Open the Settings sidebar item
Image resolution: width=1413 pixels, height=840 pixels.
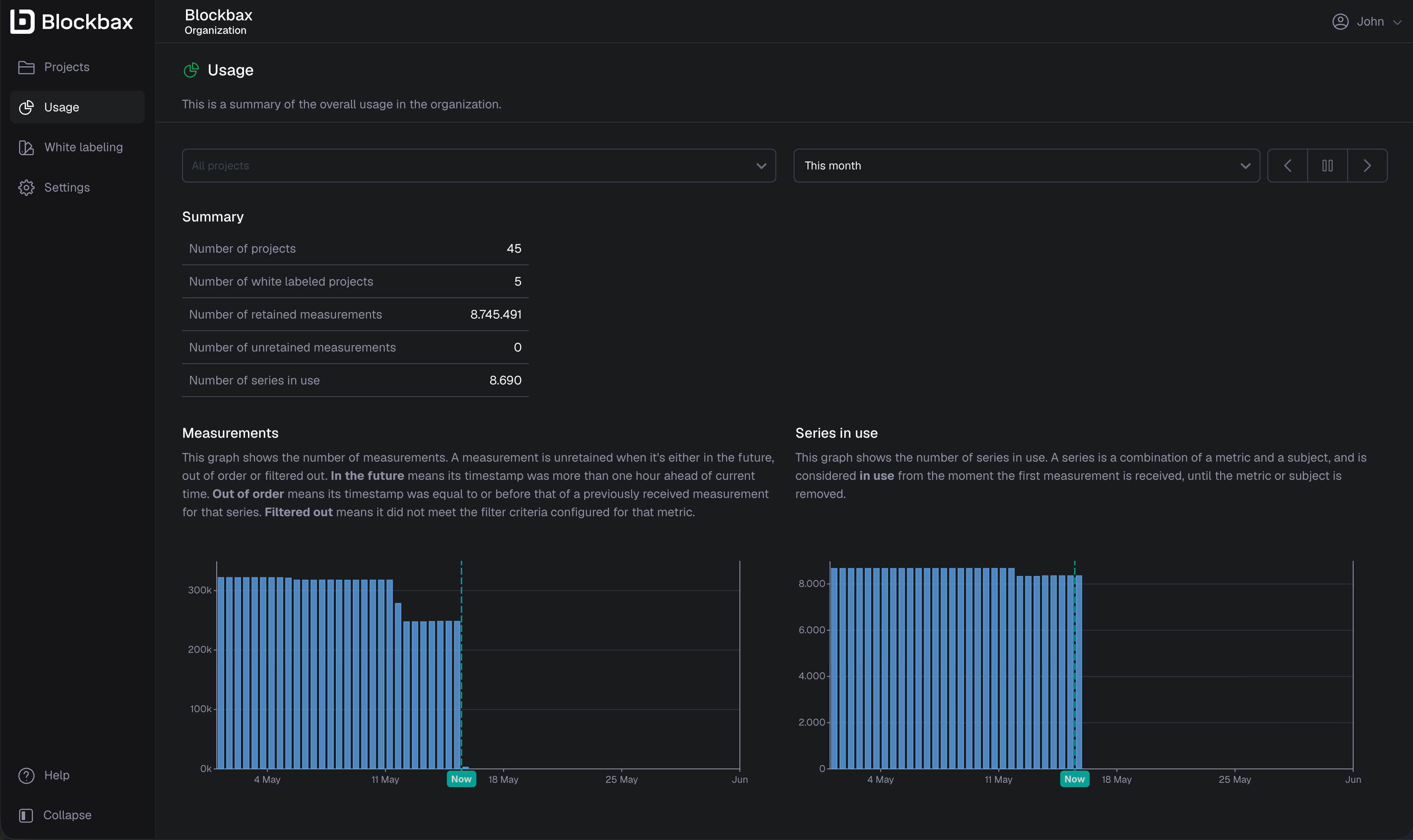coord(78,188)
